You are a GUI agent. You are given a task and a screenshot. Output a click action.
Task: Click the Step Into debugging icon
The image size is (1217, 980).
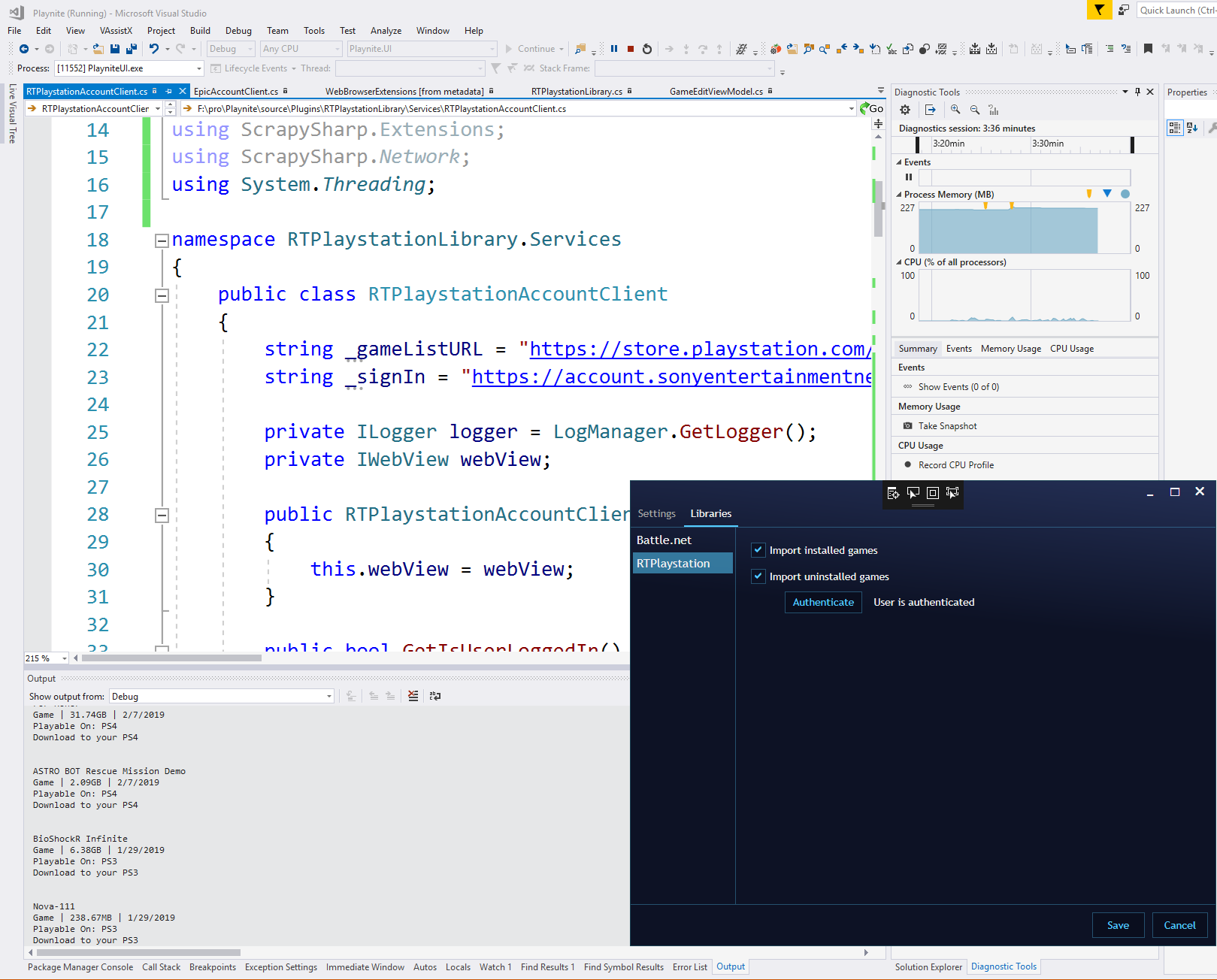(686, 48)
